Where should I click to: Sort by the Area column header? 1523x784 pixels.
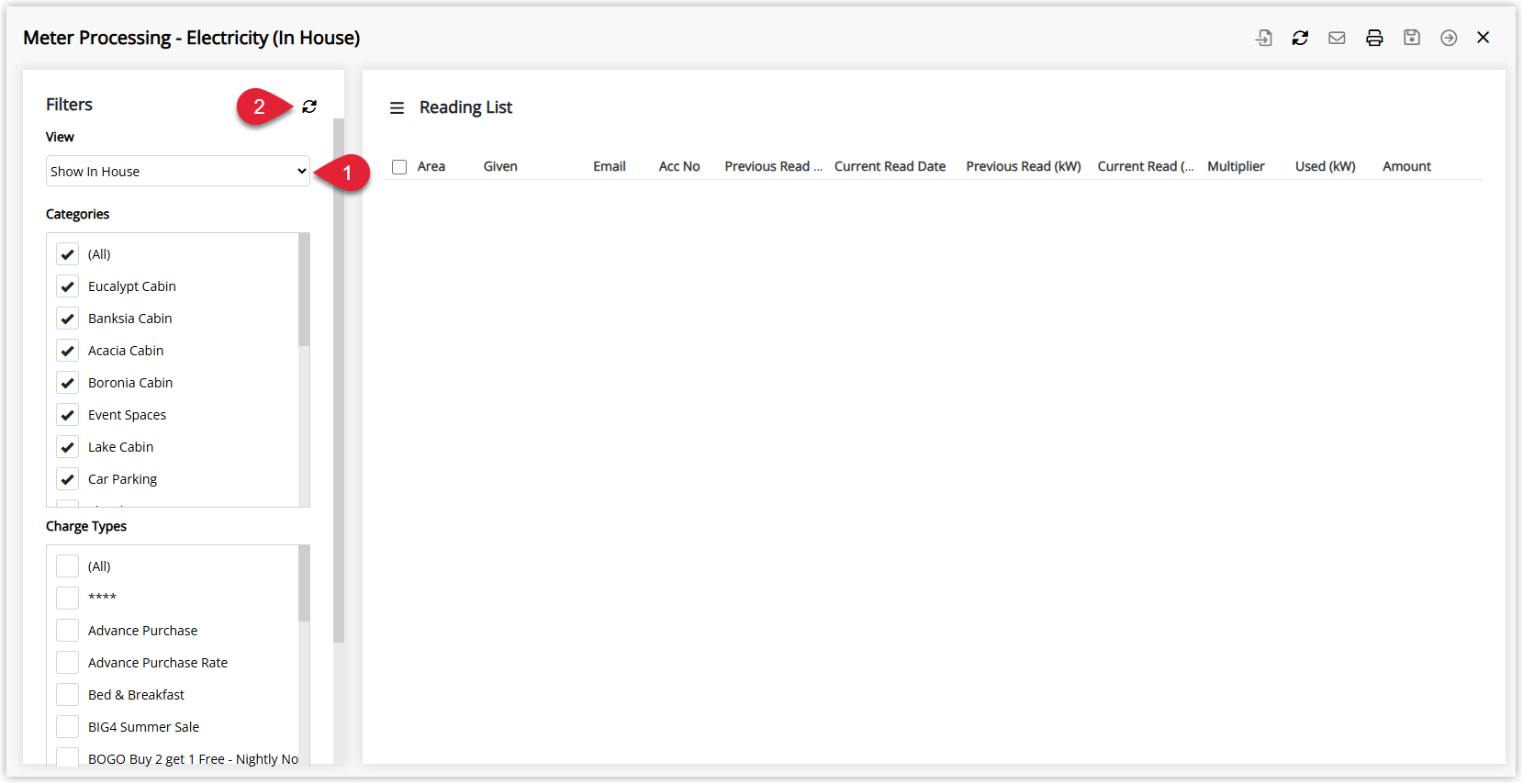click(x=431, y=166)
